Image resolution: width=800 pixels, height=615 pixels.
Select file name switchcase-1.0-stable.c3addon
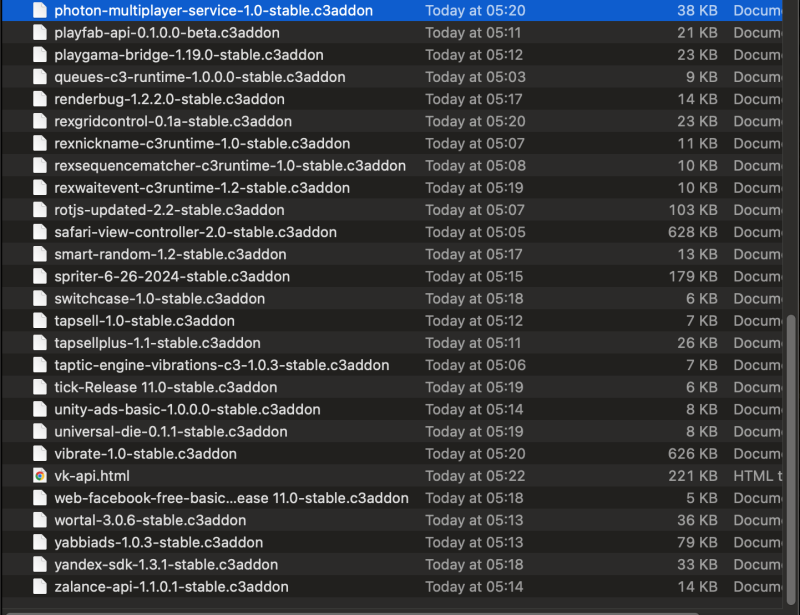(160, 299)
